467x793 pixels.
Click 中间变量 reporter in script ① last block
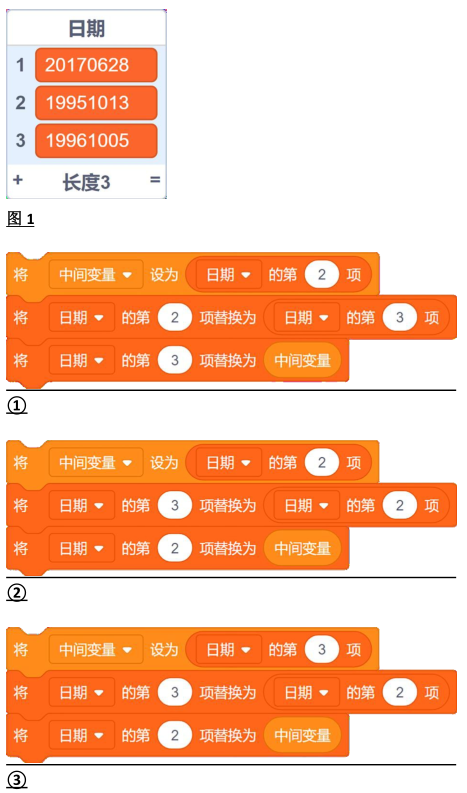tap(302, 361)
